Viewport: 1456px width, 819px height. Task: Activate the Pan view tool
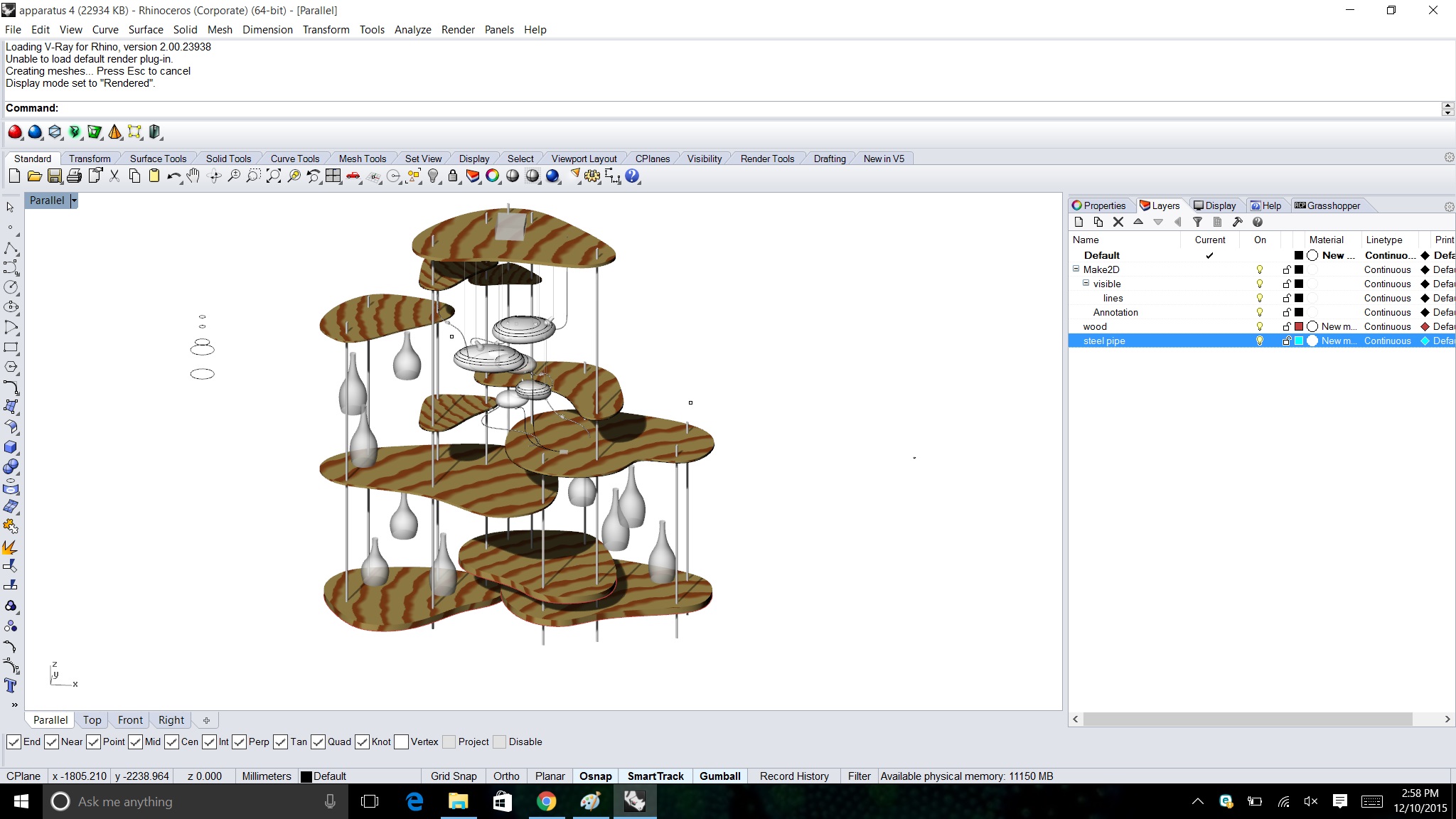(x=193, y=176)
